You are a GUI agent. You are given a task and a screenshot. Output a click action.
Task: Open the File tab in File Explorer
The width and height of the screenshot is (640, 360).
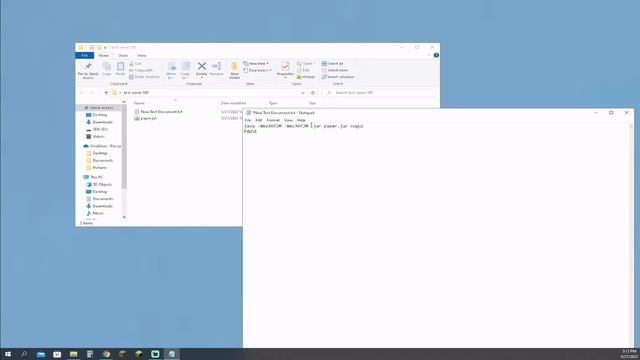coord(84,56)
